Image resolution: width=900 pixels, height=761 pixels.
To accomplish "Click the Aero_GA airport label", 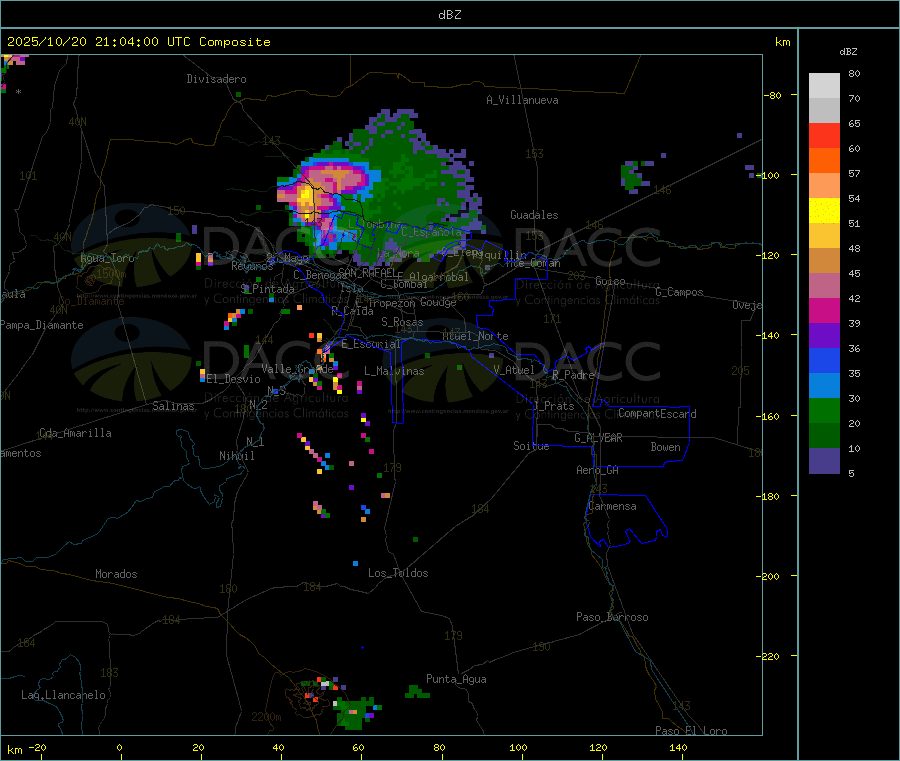I will point(597,470).
